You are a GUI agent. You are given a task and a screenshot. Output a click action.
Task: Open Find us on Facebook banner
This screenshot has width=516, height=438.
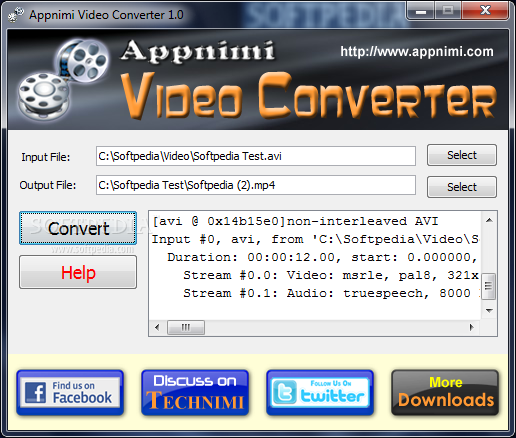[70, 393]
